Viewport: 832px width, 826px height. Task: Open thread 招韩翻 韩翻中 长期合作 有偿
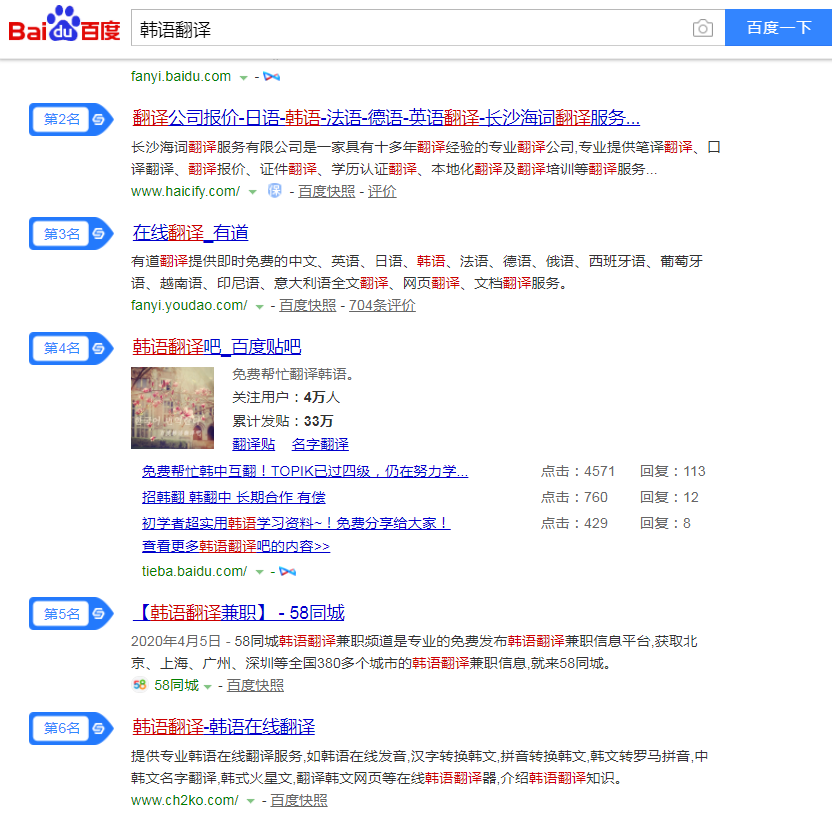(x=233, y=497)
